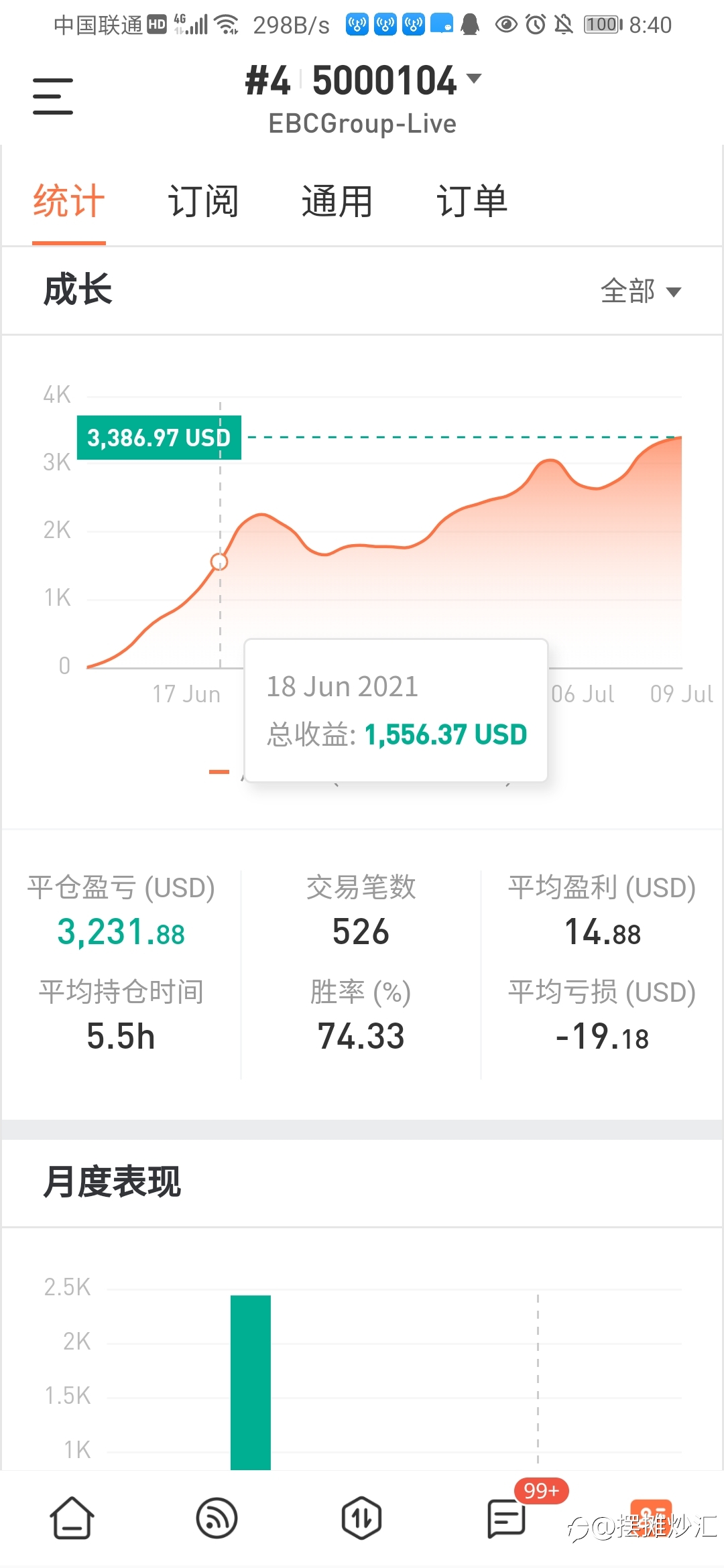Tap the 平仓盈亏 value 3,231.88

[121, 932]
